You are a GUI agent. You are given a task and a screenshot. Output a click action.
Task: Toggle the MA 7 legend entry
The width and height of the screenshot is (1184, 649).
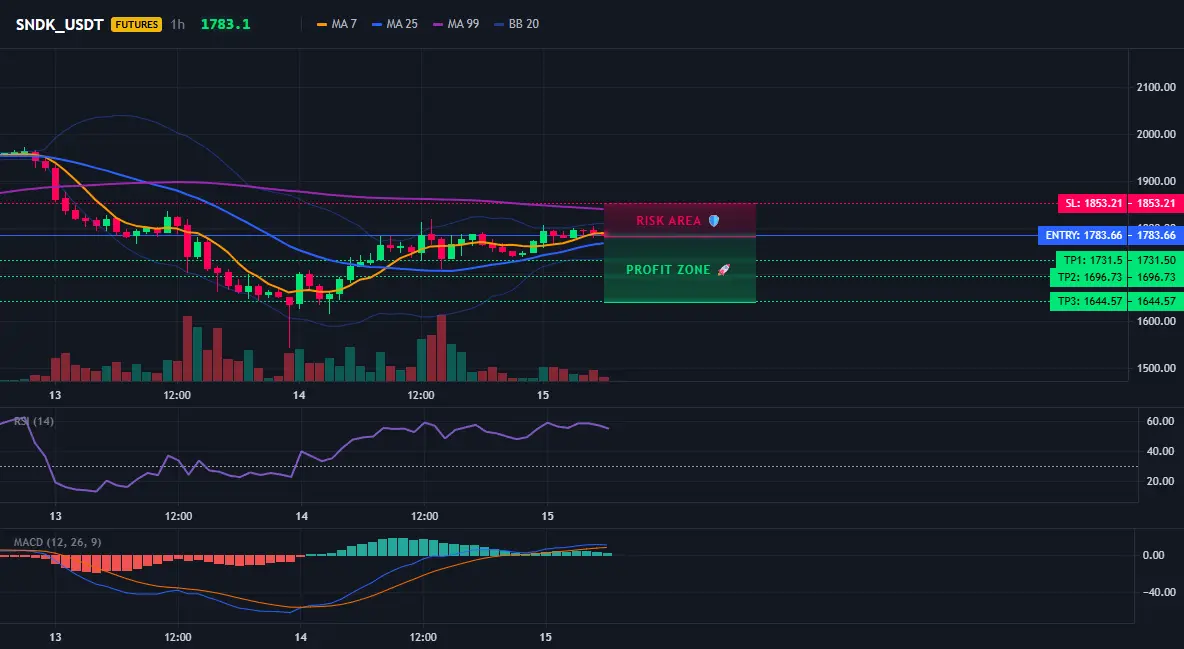(x=337, y=24)
